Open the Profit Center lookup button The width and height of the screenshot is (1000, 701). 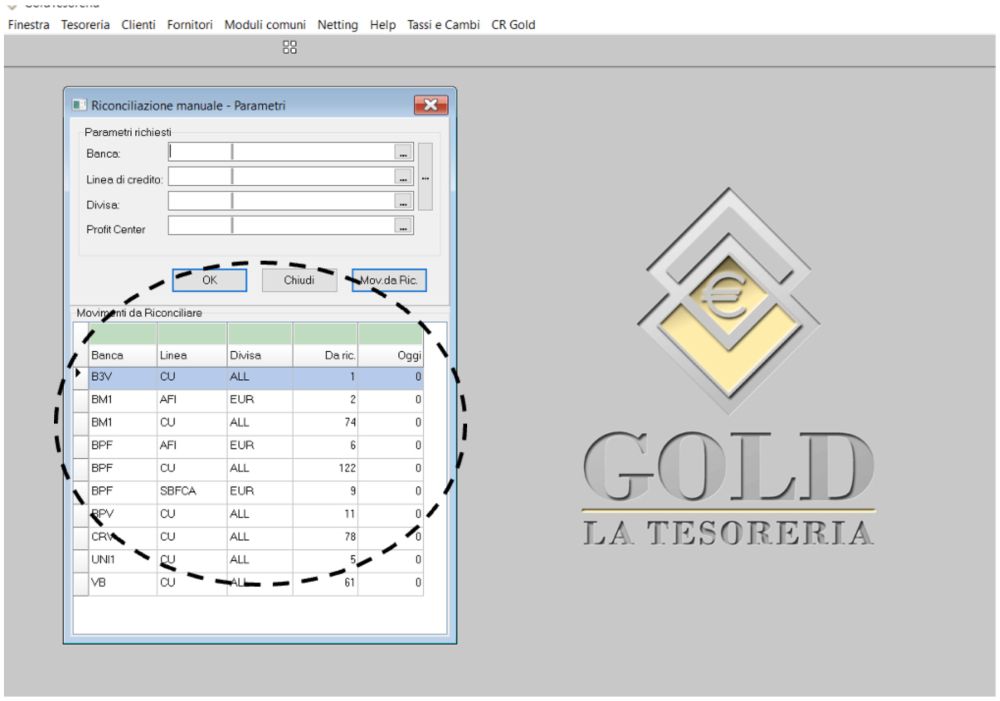coord(403,228)
